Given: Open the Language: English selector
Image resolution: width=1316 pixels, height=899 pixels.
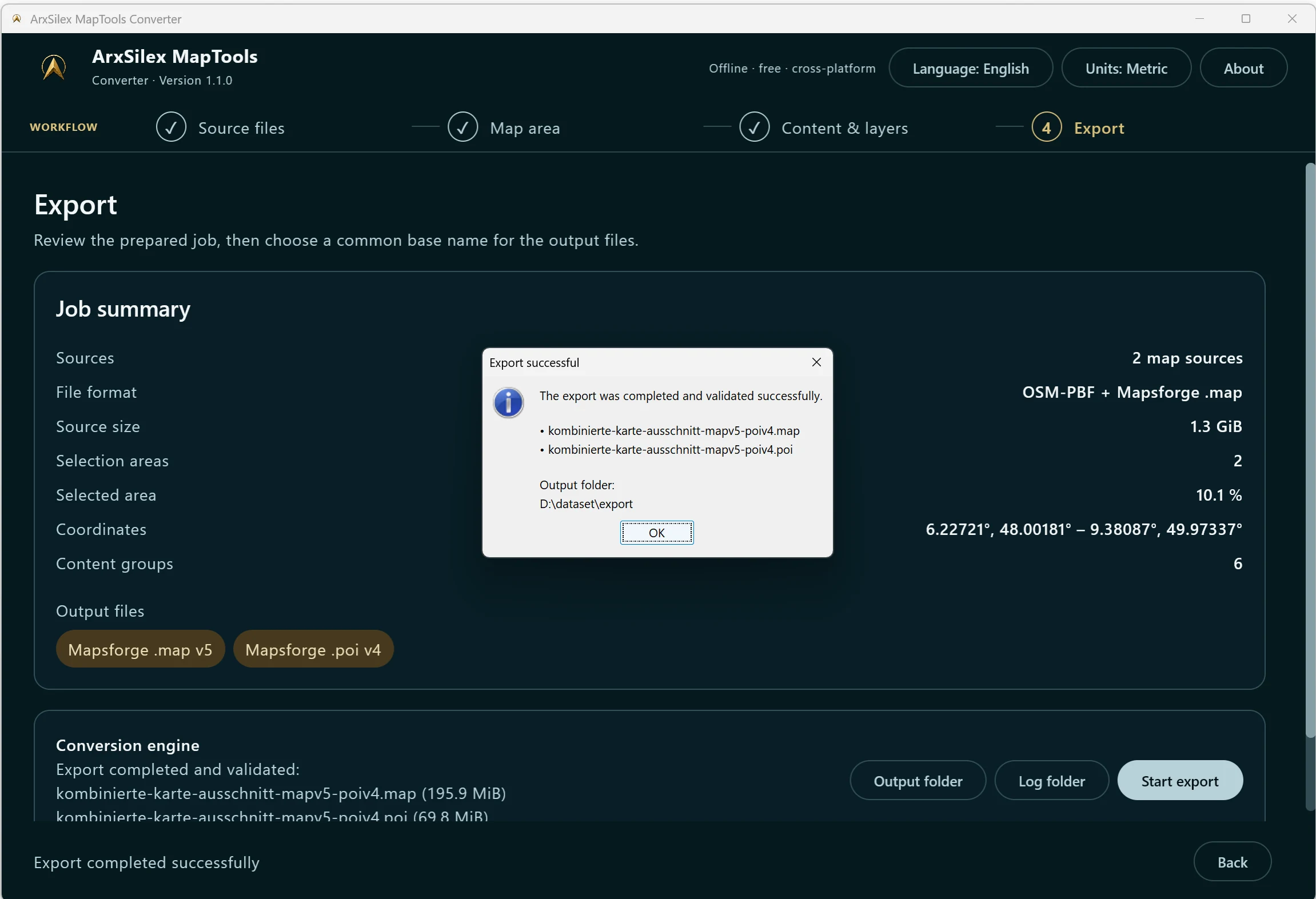Looking at the screenshot, I should pos(970,68).
